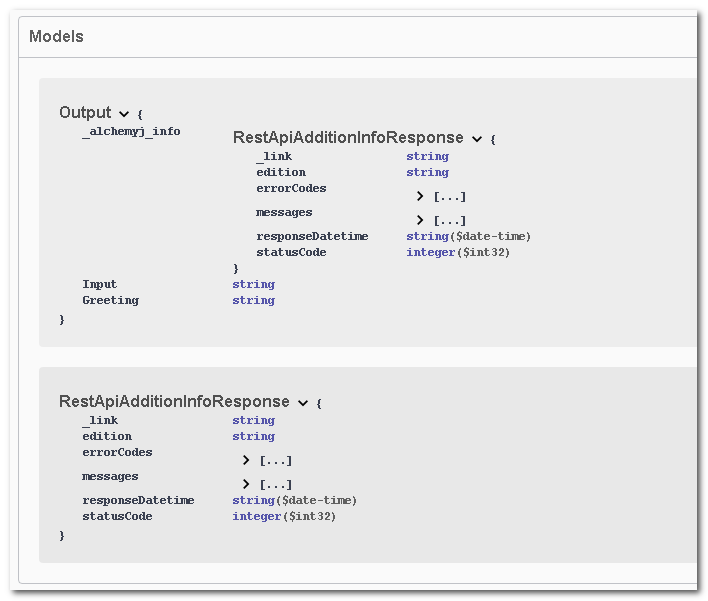The image size is (708, 601).
Task: Collapse nested RestApiAdditionInfoResponse chevron inside Output
Action: point(477,139)
